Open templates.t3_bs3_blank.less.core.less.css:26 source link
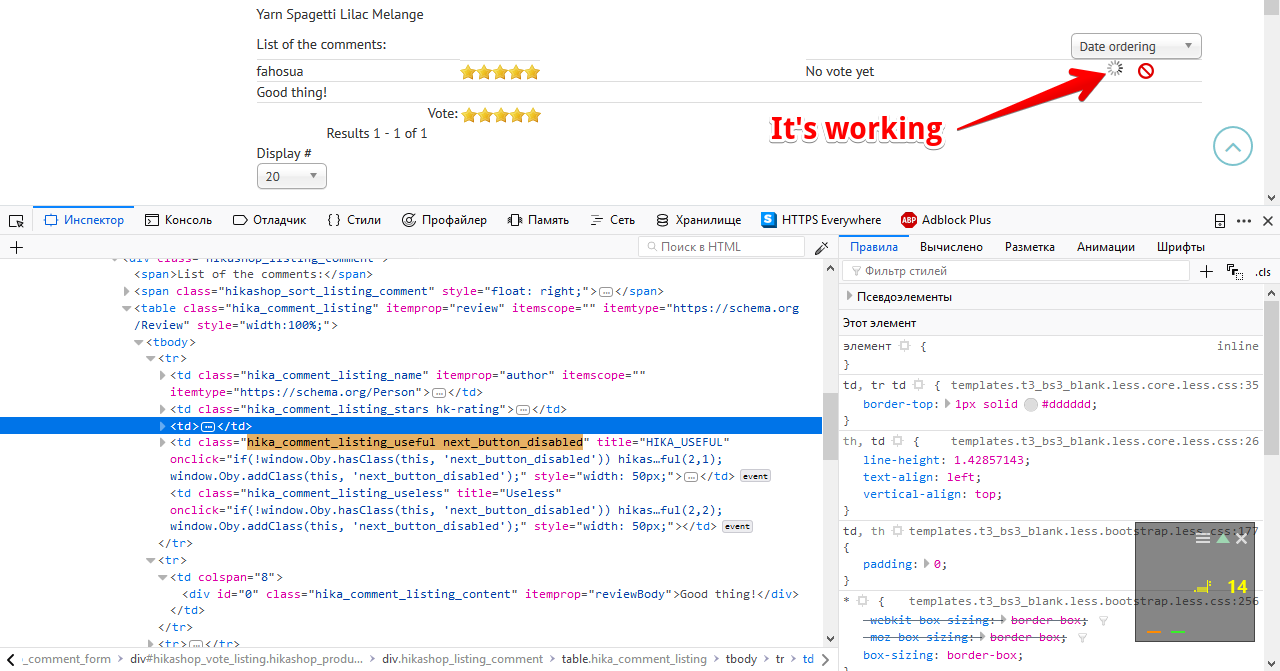This screenshot has width=1280, height=671. [x=1104, y=441]
